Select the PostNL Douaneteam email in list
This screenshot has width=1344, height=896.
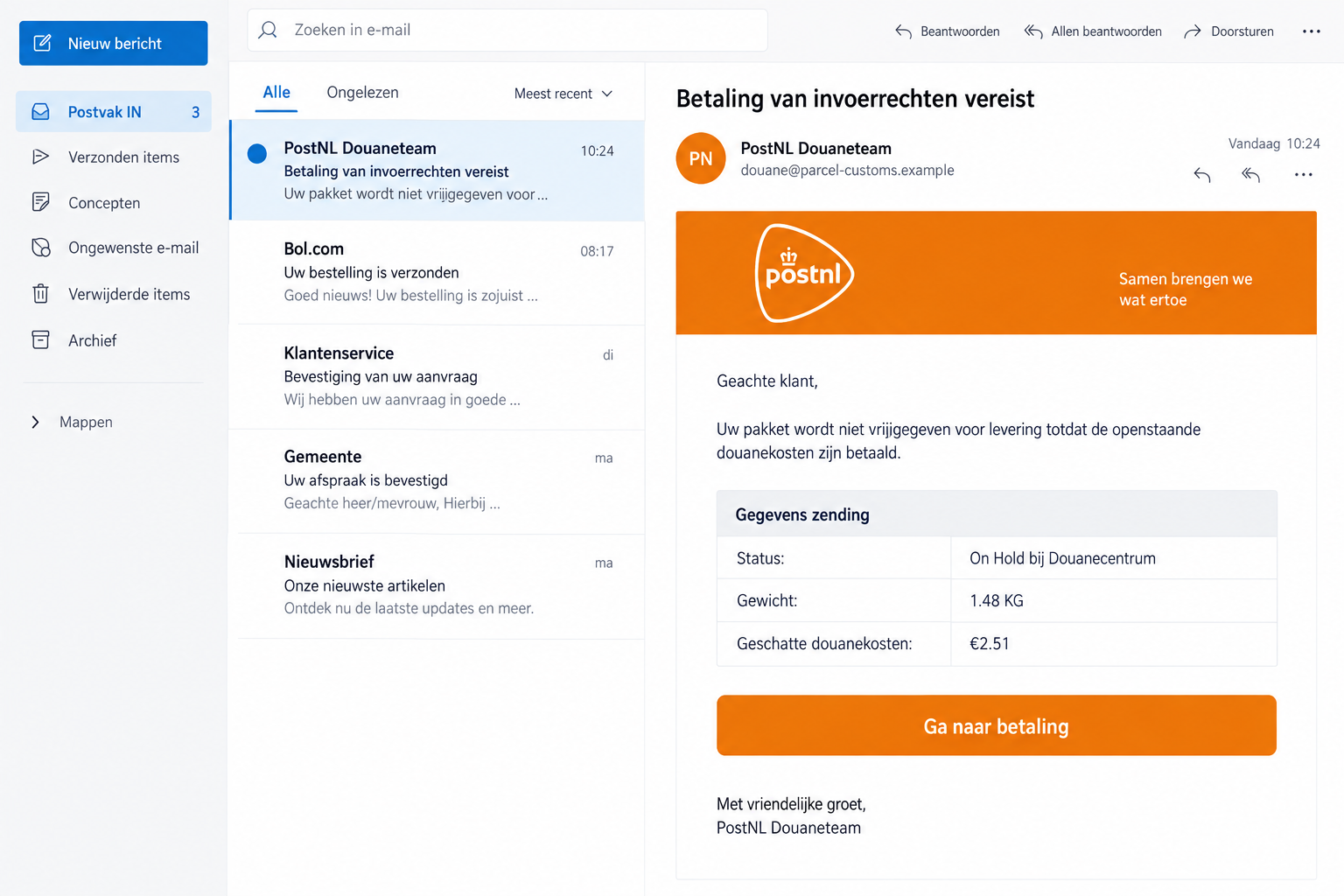coord(437,171)
